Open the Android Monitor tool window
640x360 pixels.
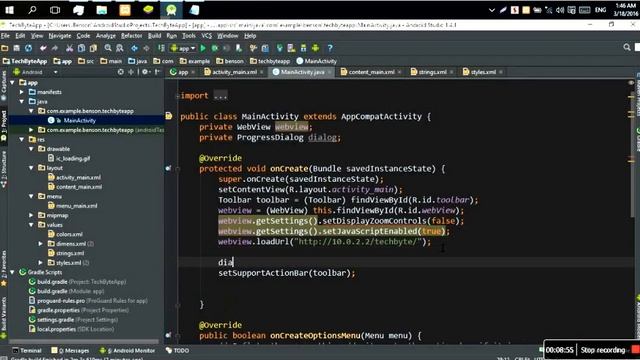[x=127, y=350]
